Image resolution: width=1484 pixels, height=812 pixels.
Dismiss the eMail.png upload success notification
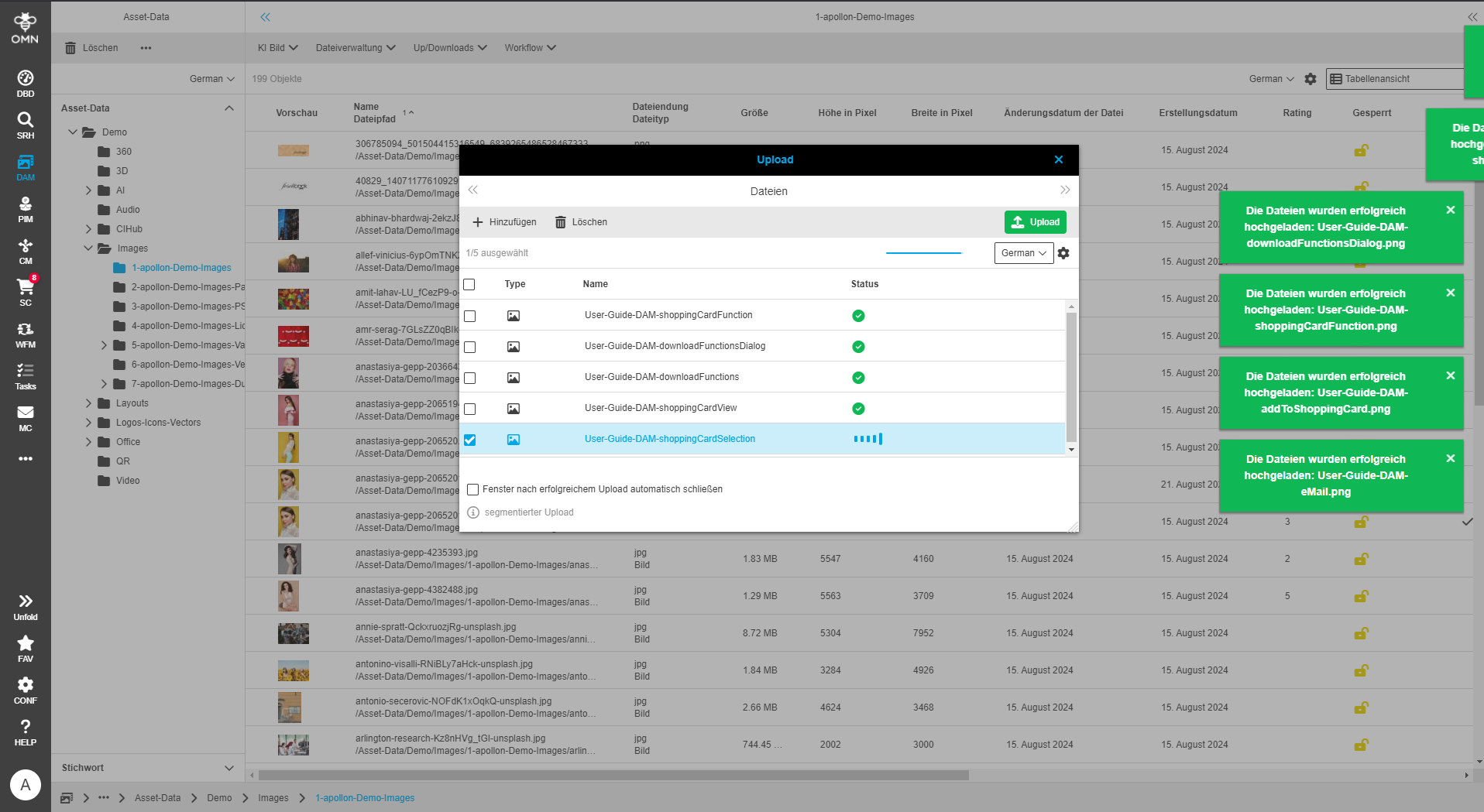1450,459
